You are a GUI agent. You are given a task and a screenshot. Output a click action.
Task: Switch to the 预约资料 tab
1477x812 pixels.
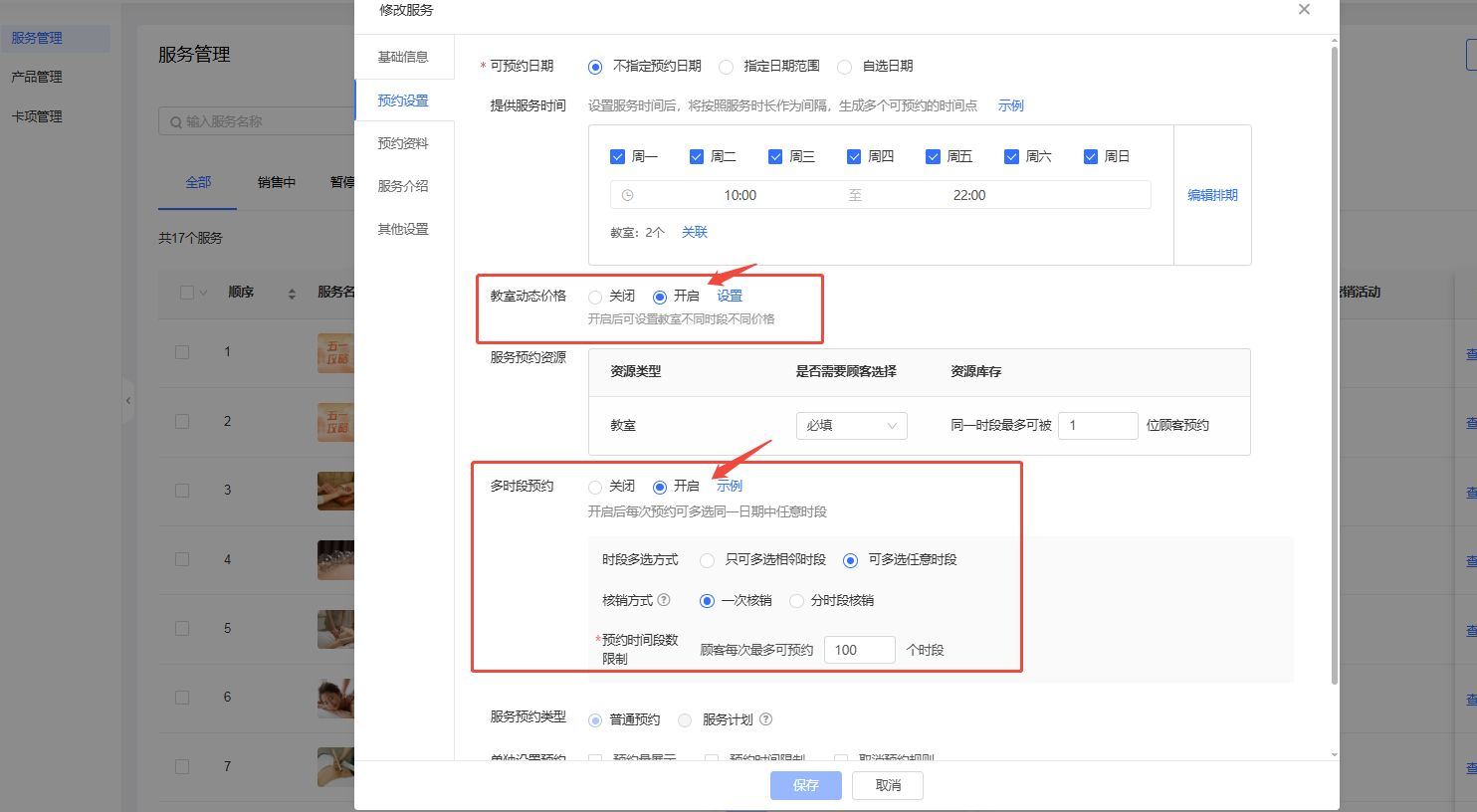403,143
